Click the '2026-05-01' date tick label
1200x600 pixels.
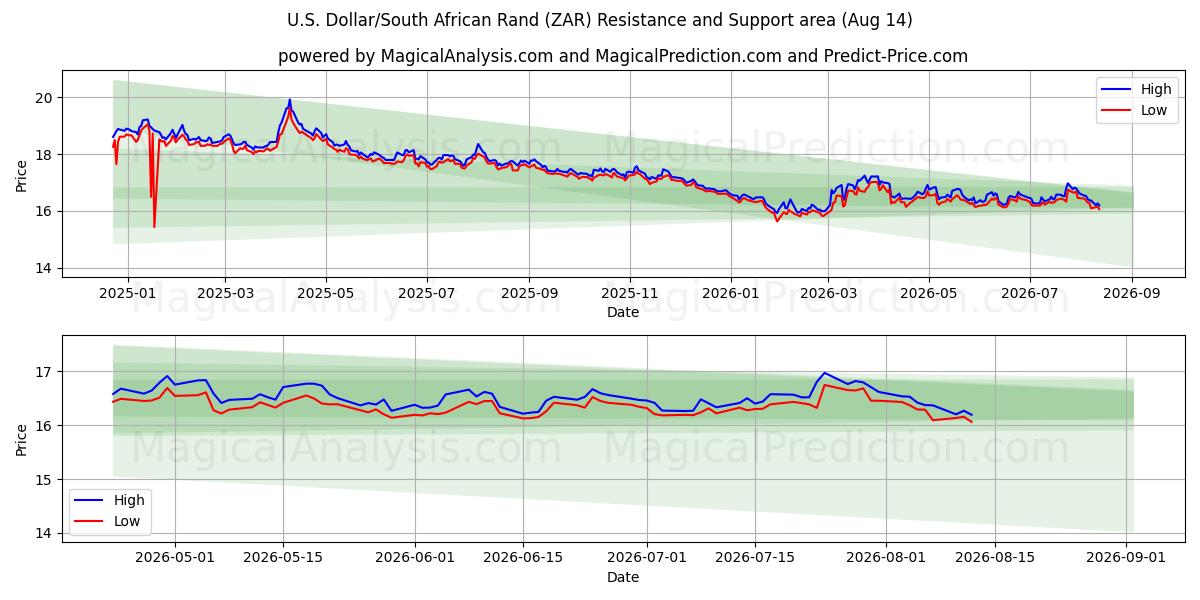coord(175,559)
